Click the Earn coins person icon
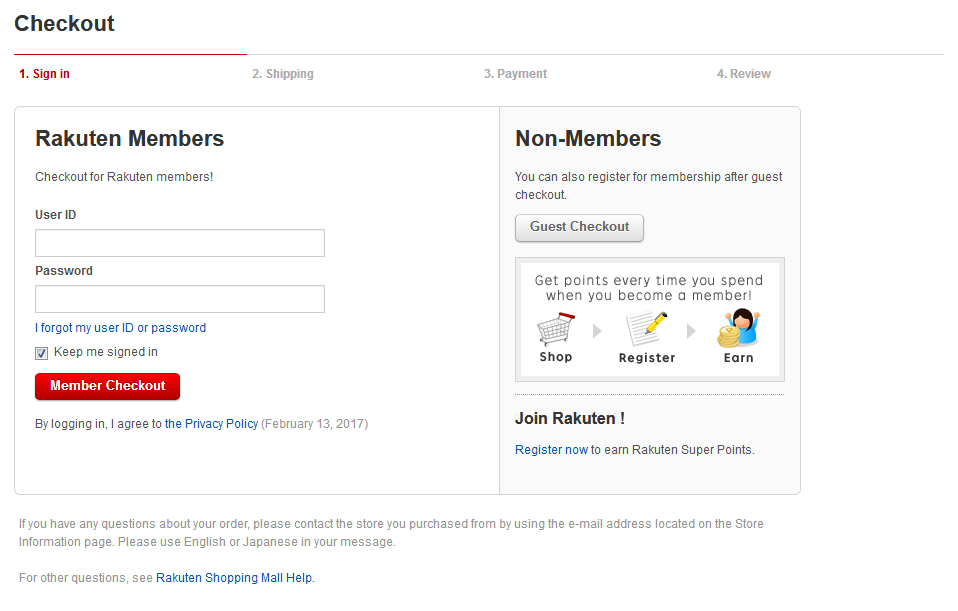The height and width of the screenshot is (611, 958). pos(738,328)
